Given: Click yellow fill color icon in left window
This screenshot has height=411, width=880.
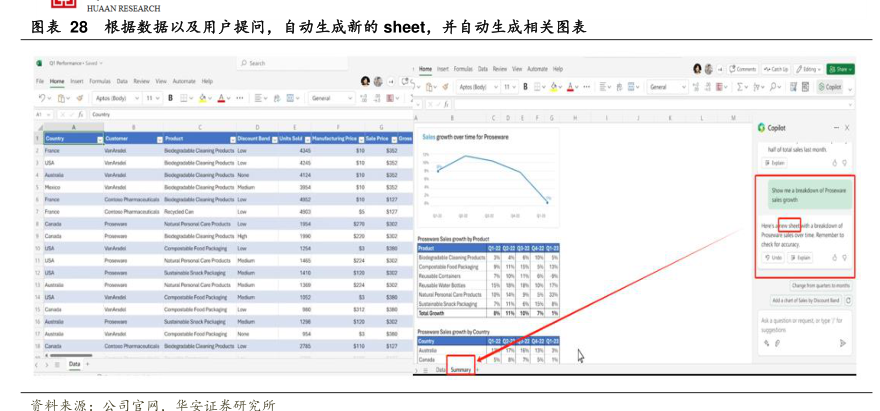Looking at the screenshot, I should click(x=203, y=98).
